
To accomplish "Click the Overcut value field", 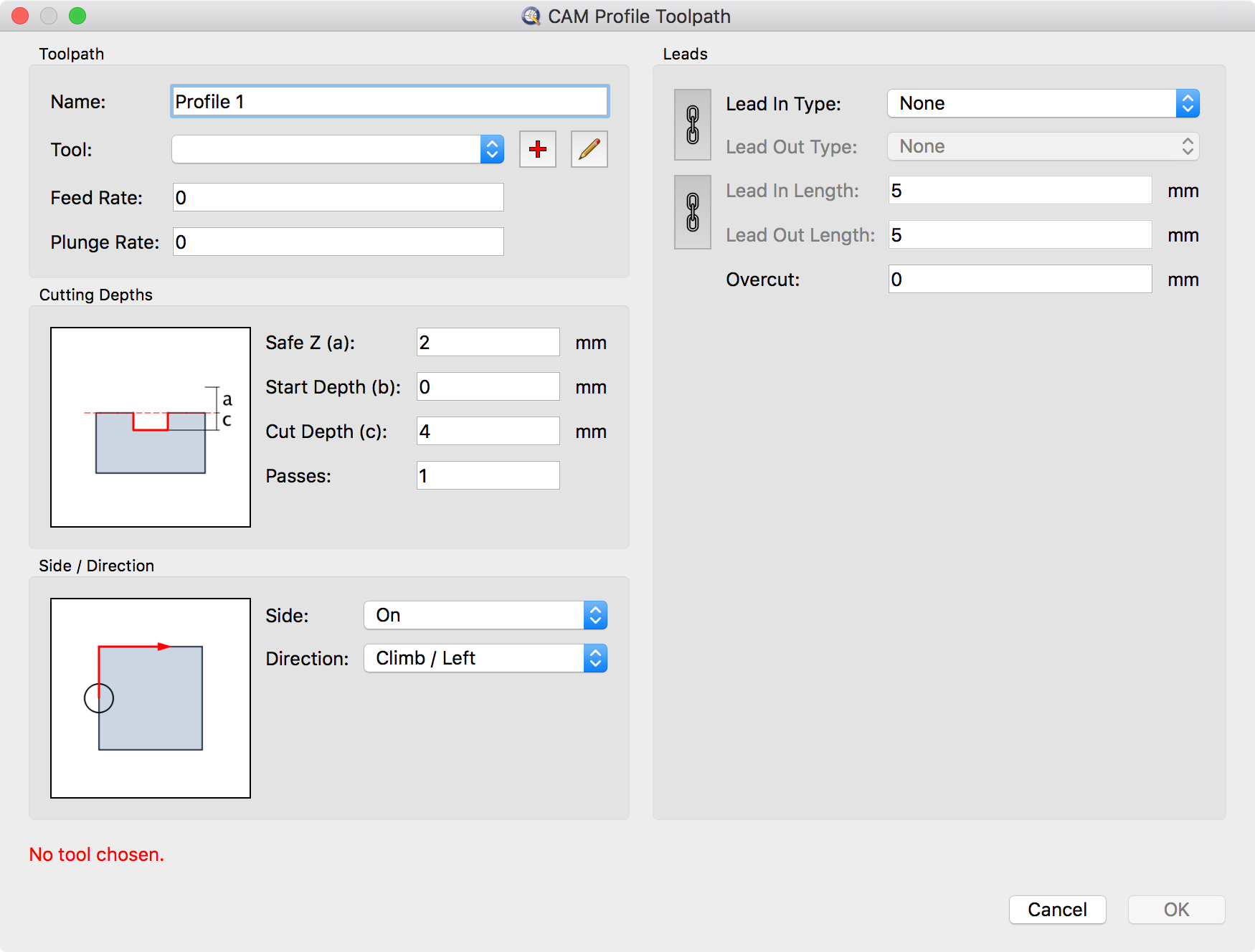I will pyautogui.click(x=1020, y=280).
